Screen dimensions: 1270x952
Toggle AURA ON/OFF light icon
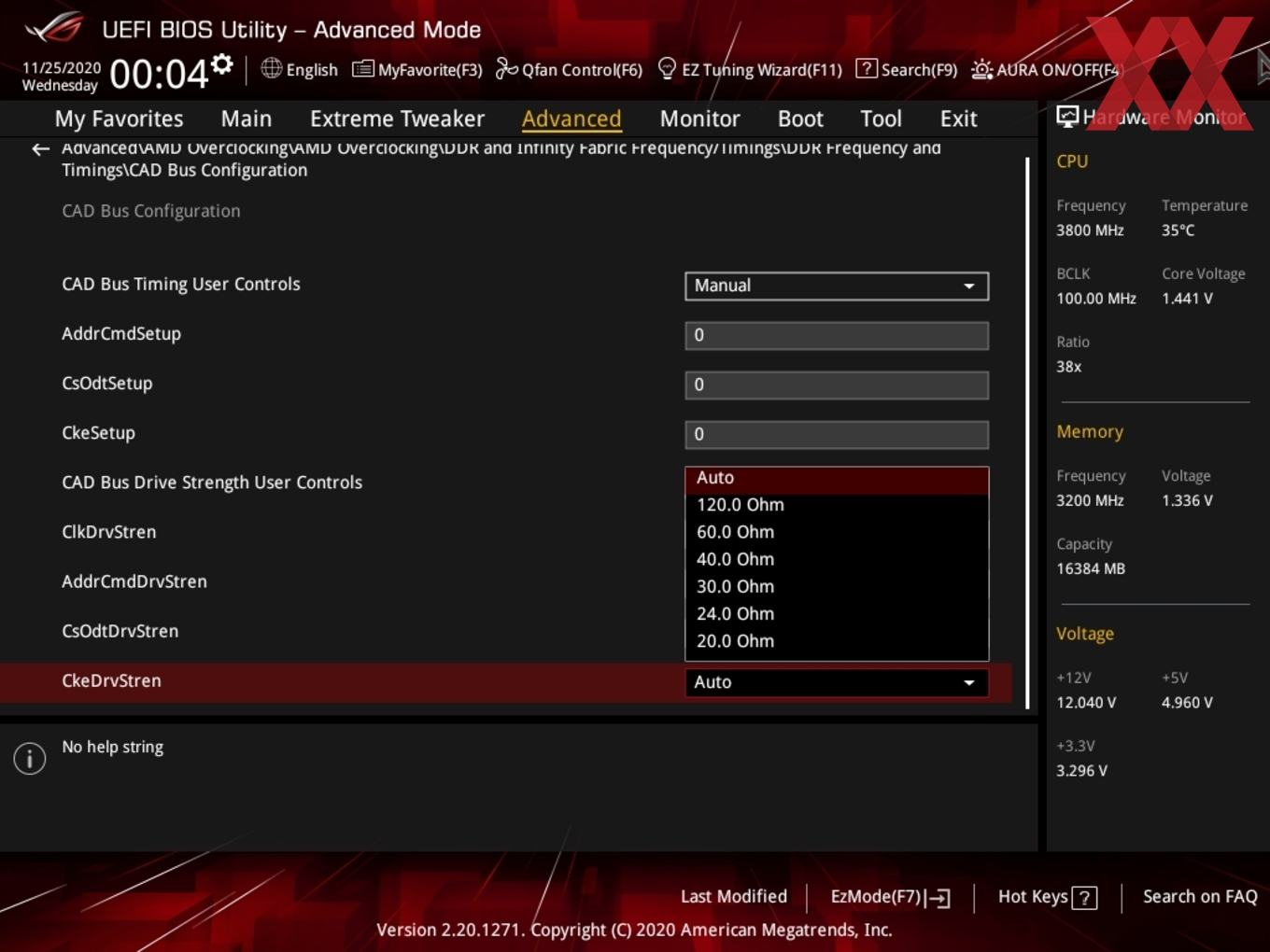[982, 70]
